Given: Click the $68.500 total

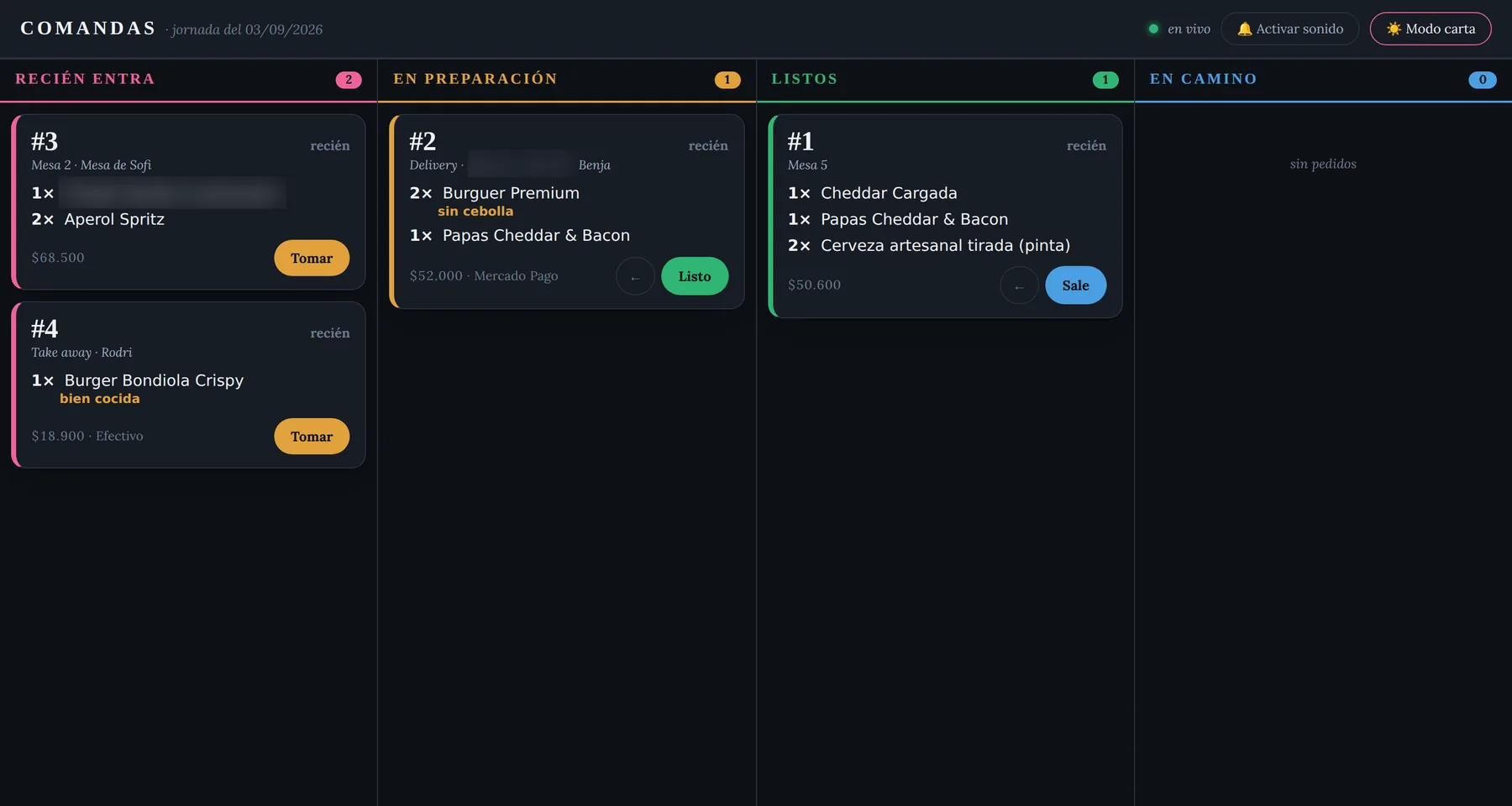Looking at the screenshot, I should point(58,258).
